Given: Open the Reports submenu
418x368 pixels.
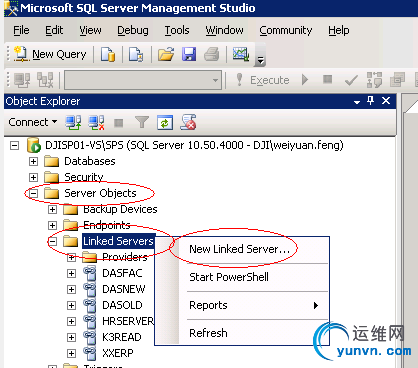Looking at the screenshot, I should coord(253,305).
